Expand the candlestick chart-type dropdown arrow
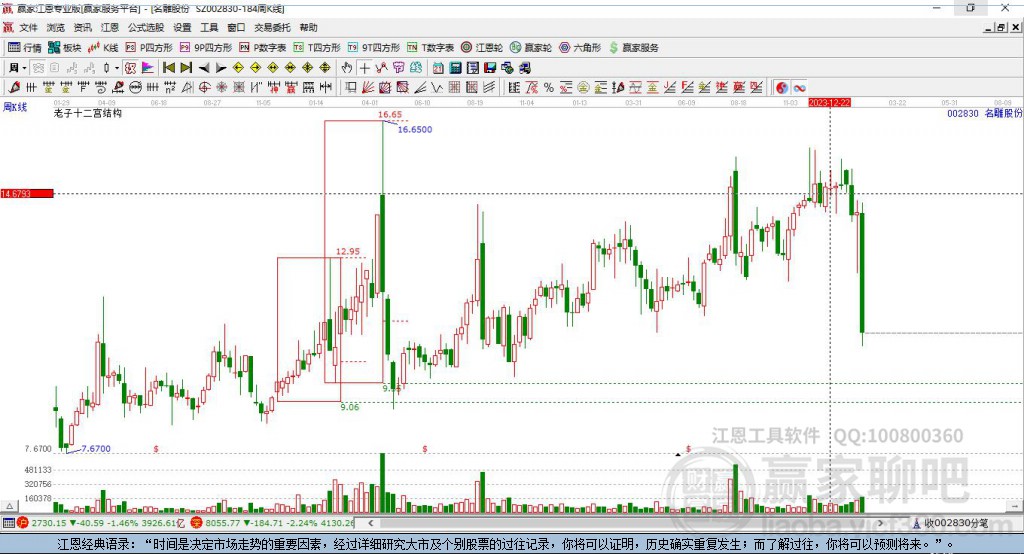 [x=117, y=68]
